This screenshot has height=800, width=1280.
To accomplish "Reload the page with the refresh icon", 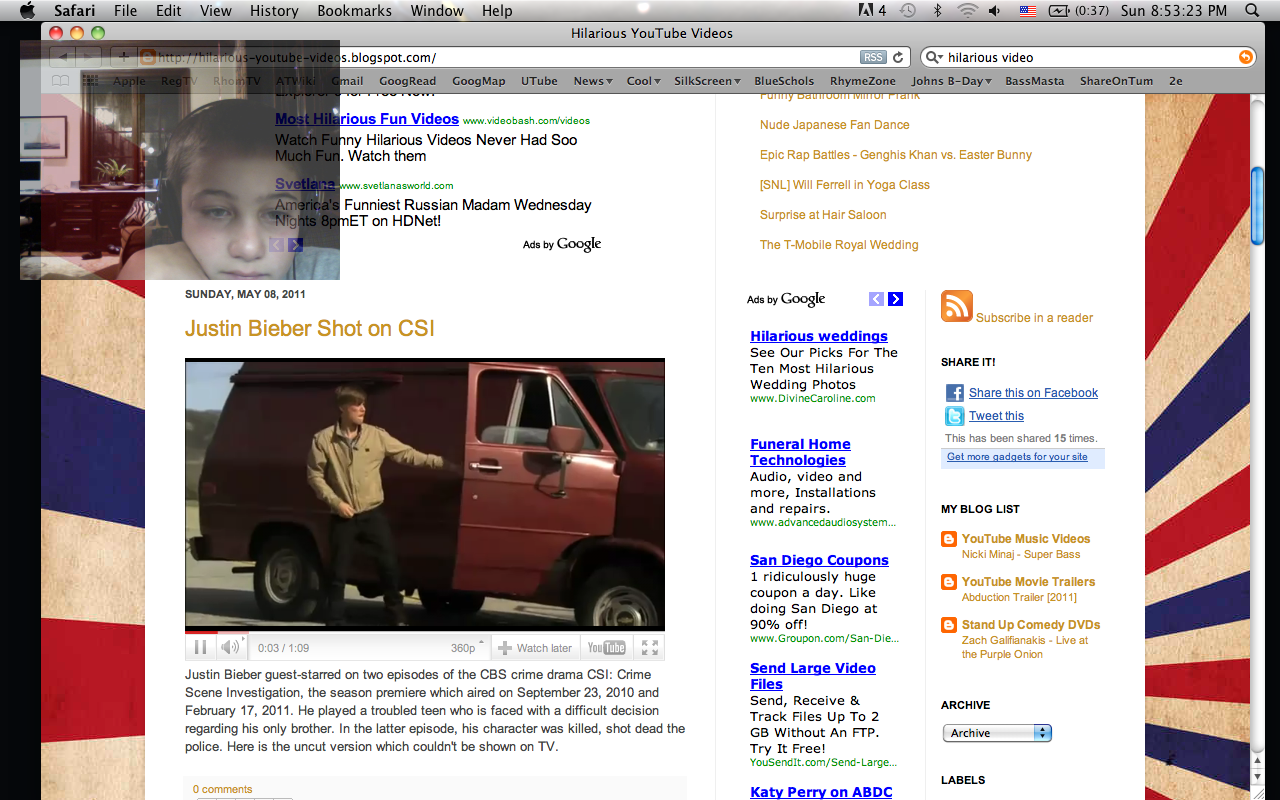I will pos(898,57).
